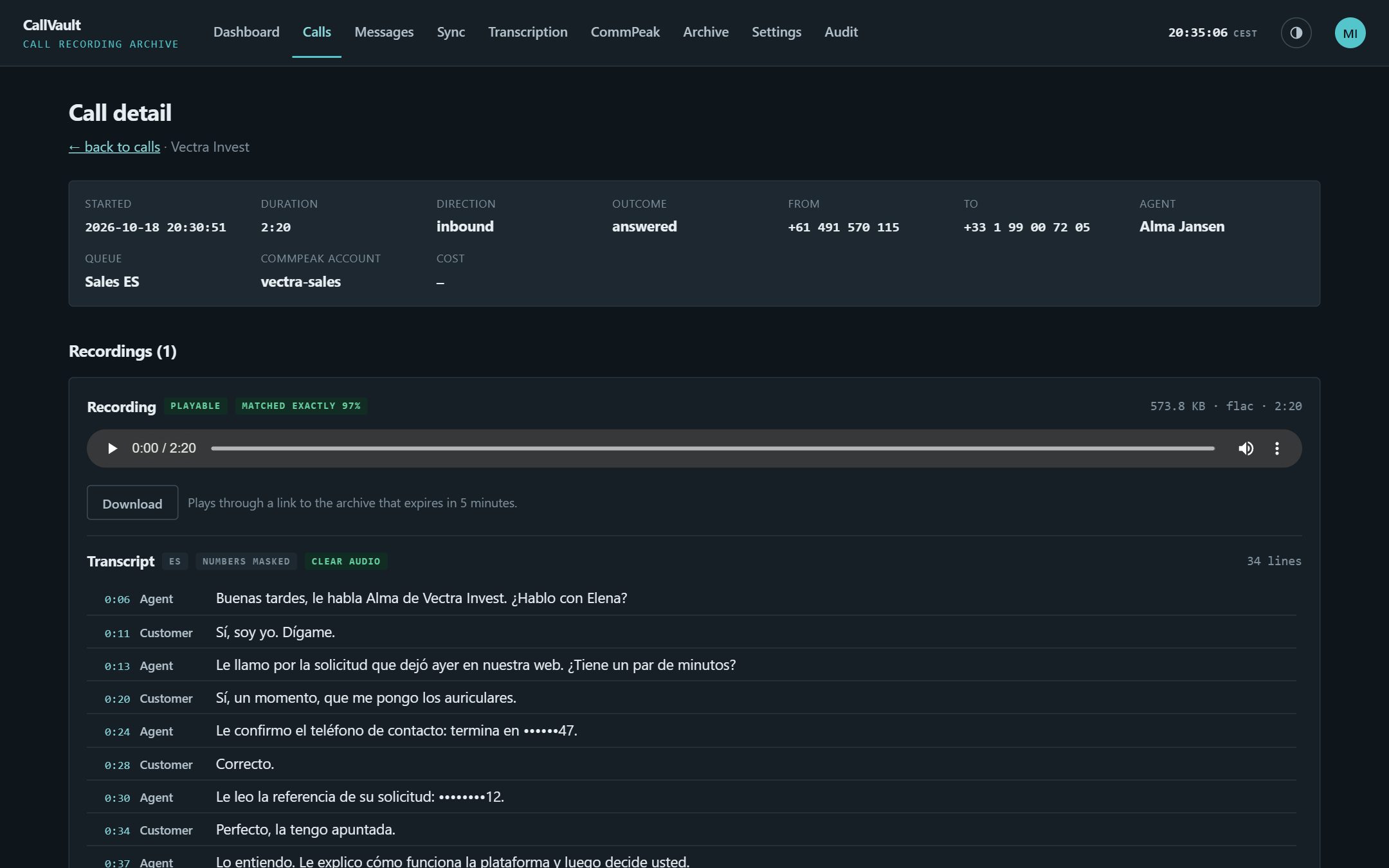
Task: Click the '34 lines' transcript count
Action: [x=1274, y=561]
